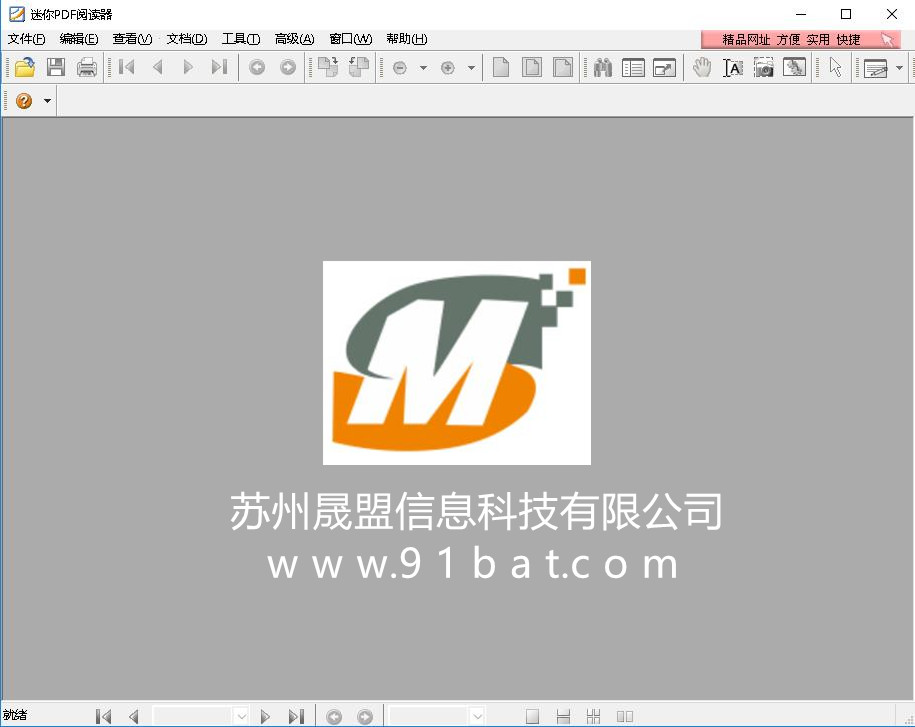The image size is (915, 727).
Task: Open the 文档(D) menu
Action: (187, 39)
